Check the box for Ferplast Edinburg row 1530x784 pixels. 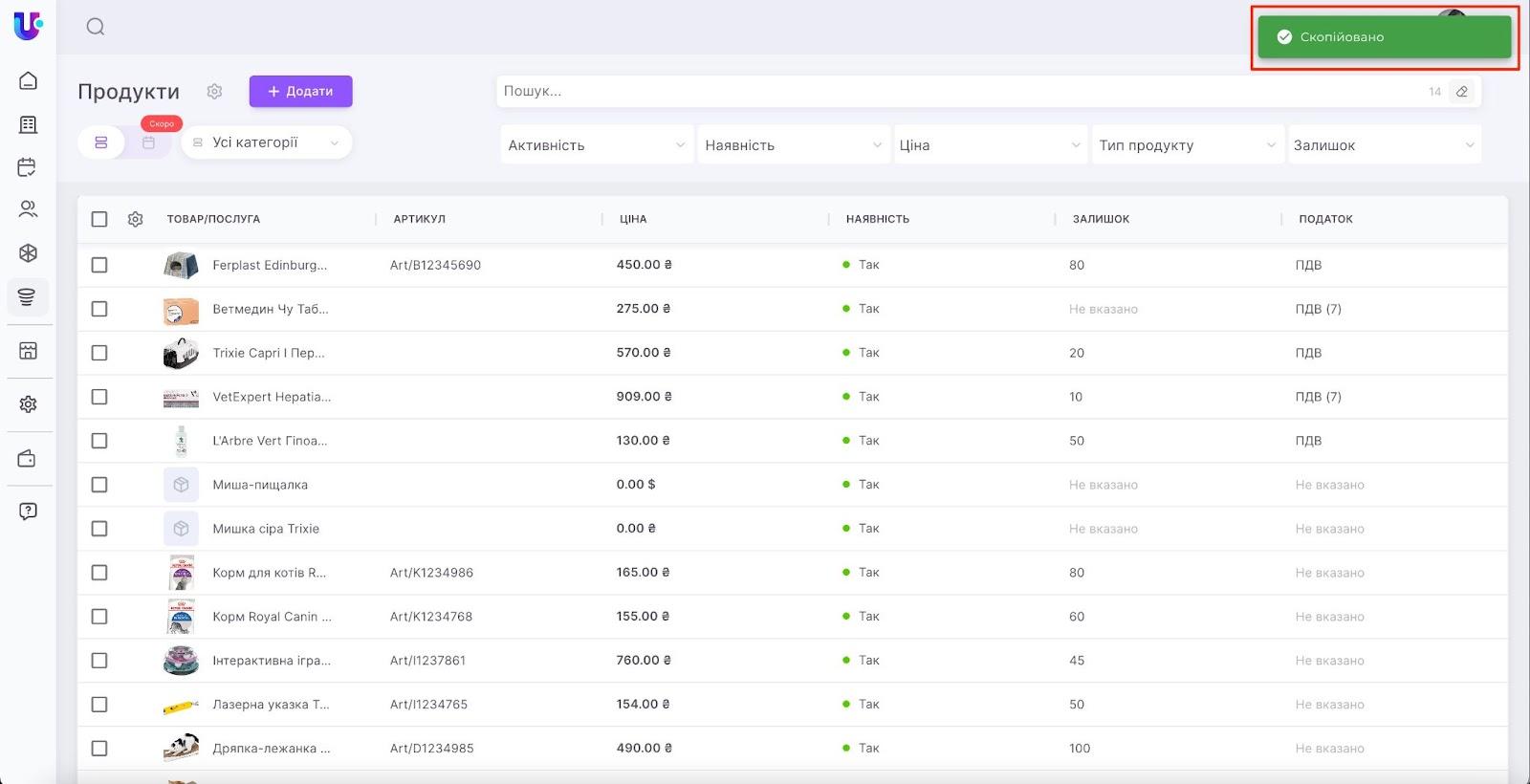99,265
